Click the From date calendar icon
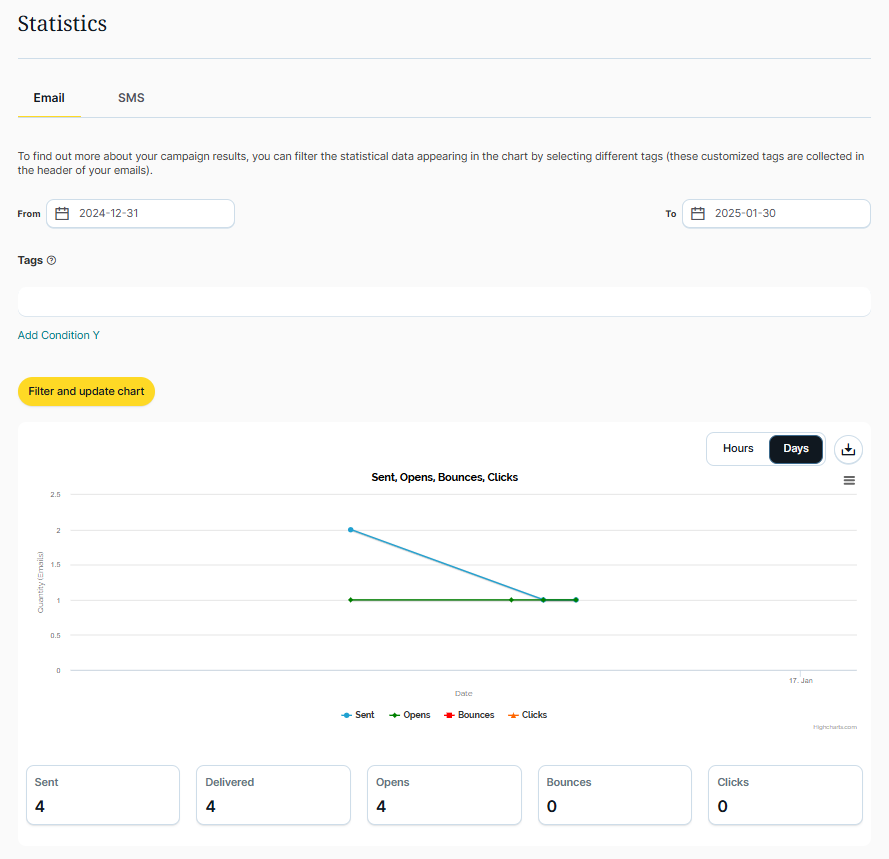The width and height of the screenshot is (889, 859). click(x=62, y=213)
